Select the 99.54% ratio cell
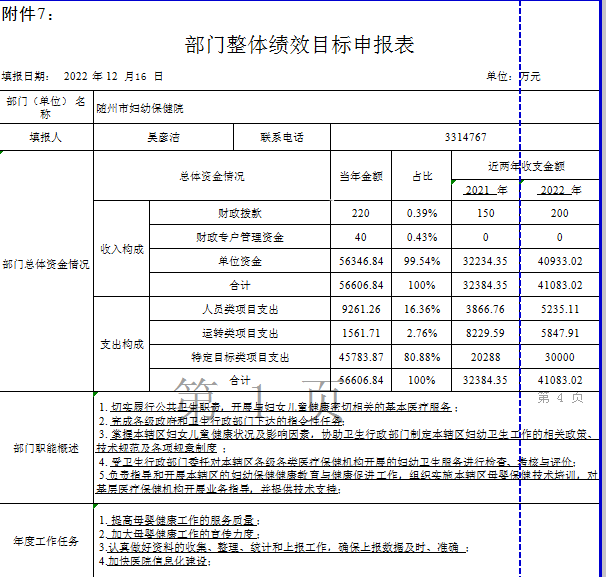The width and height of the screenshot is (606, 577). click(422, 261)
